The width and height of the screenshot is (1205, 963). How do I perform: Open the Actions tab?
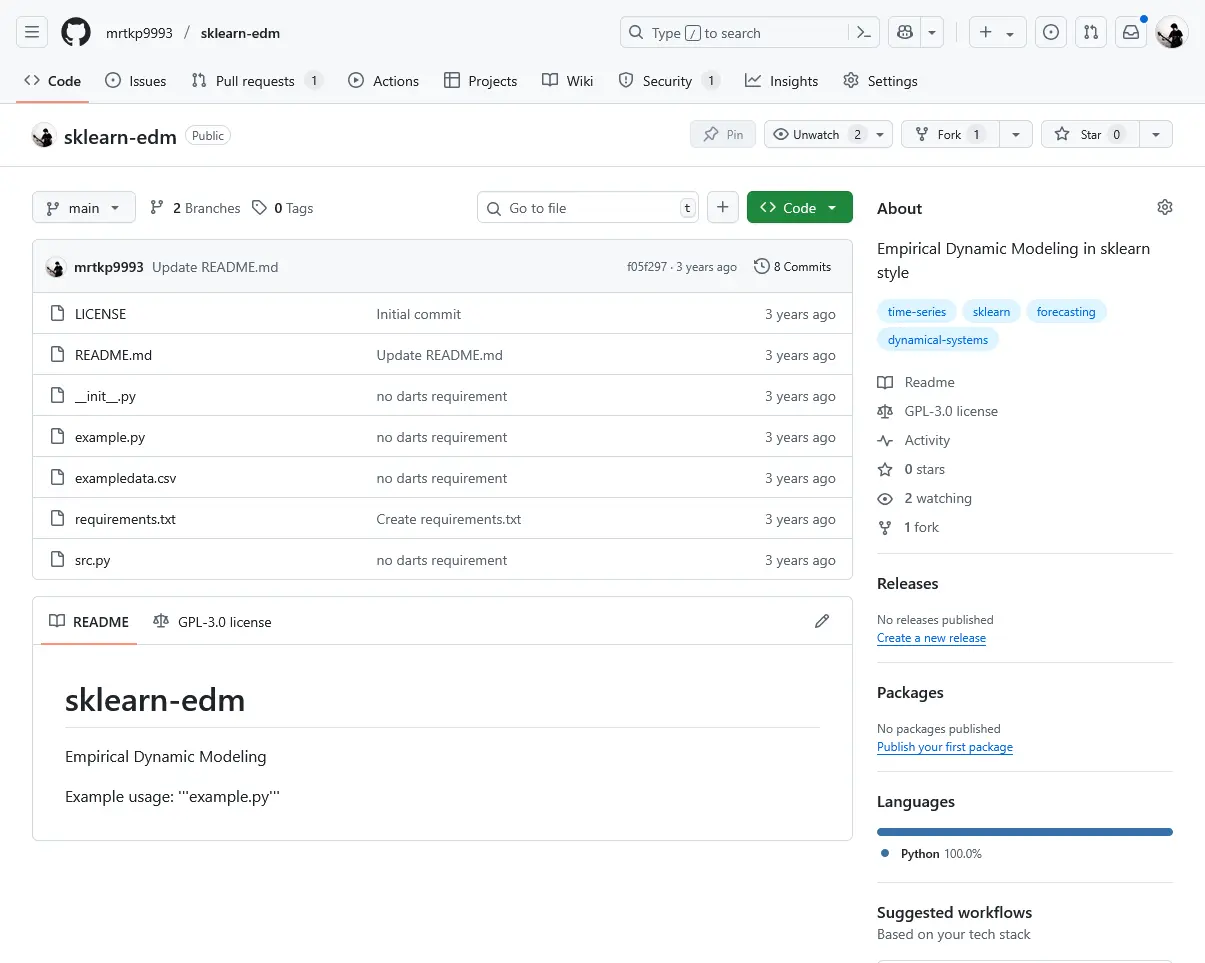pyautogui.click(x=384, y=81)
